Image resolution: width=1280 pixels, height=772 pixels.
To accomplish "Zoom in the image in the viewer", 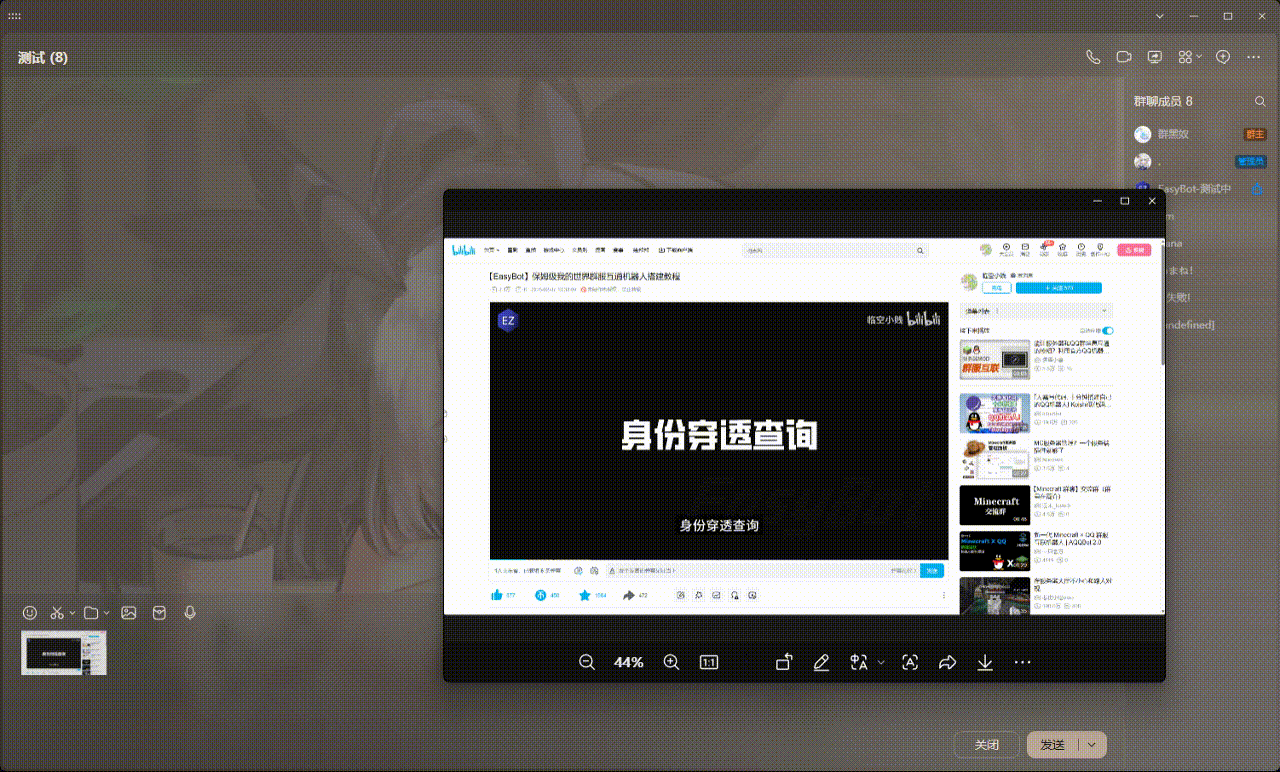I will [671, 662].
